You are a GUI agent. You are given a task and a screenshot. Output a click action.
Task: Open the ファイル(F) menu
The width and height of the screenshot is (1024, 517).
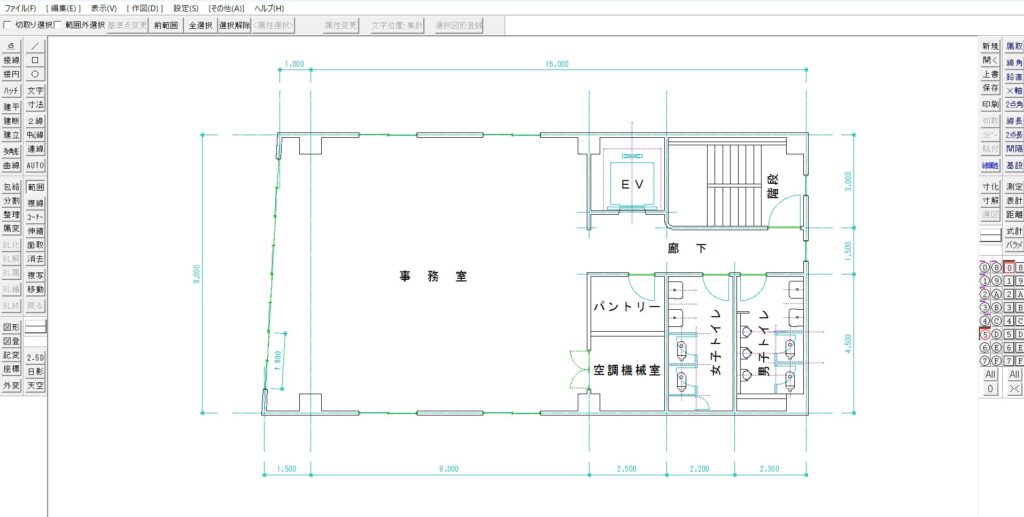tap(21, 8)
